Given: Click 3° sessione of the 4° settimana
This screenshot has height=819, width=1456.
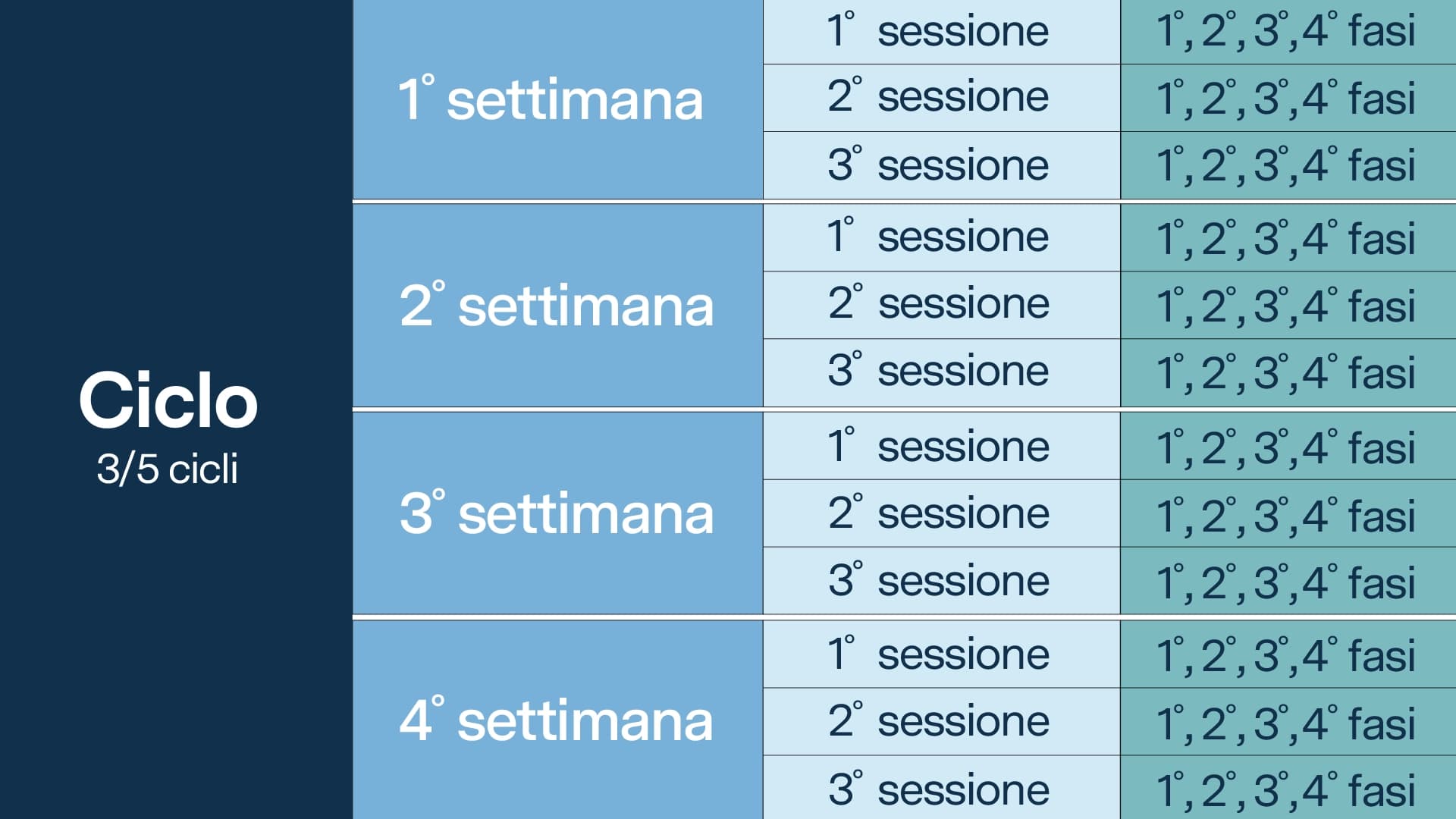Looking at the screenshot, I should [940, 789].
